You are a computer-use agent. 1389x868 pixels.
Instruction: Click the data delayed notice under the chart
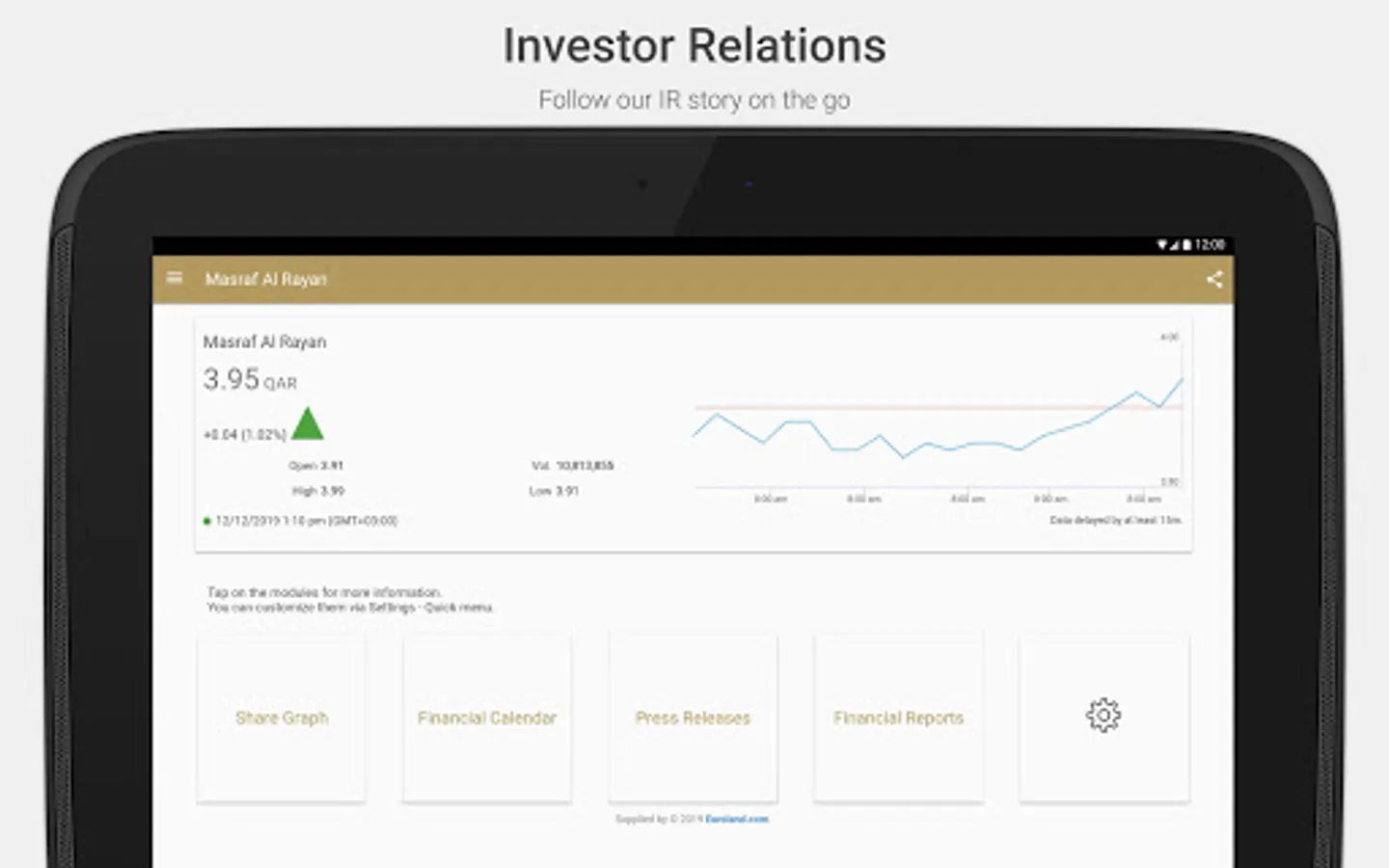(1116, 520)
